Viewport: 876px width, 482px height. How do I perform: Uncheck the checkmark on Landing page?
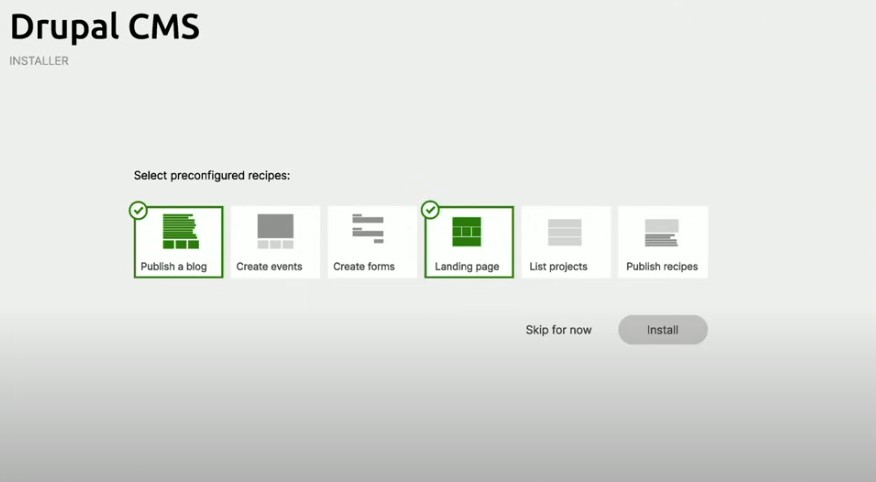tap(430, 210)
